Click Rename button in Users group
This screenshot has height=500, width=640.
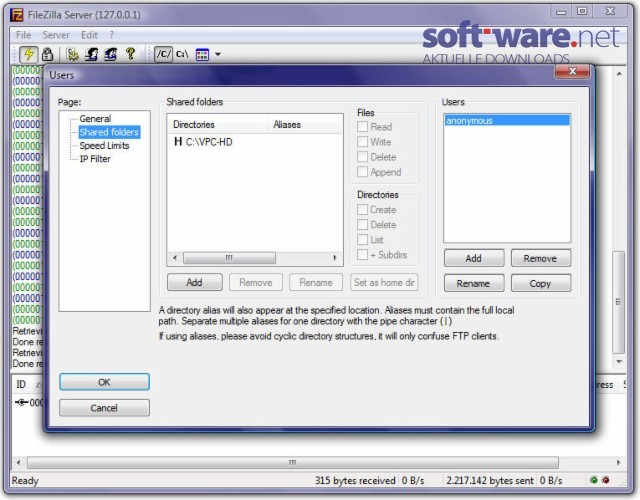click(x=474, y=283)
